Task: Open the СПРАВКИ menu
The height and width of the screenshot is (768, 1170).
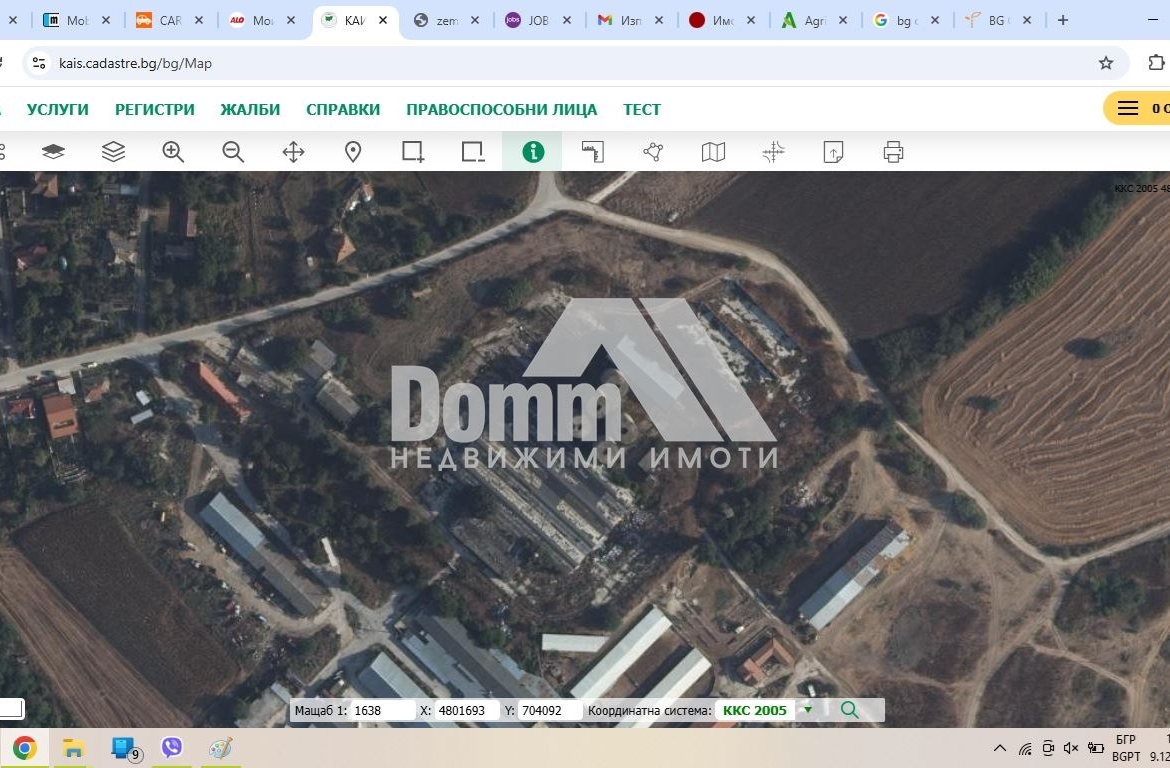Action: [x=343, y=110]
